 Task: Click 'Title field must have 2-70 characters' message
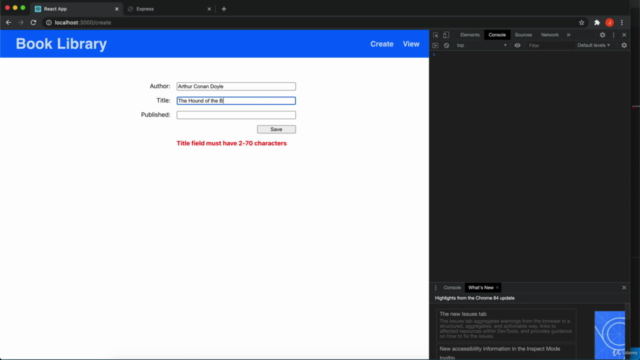[x=231, y=143]
